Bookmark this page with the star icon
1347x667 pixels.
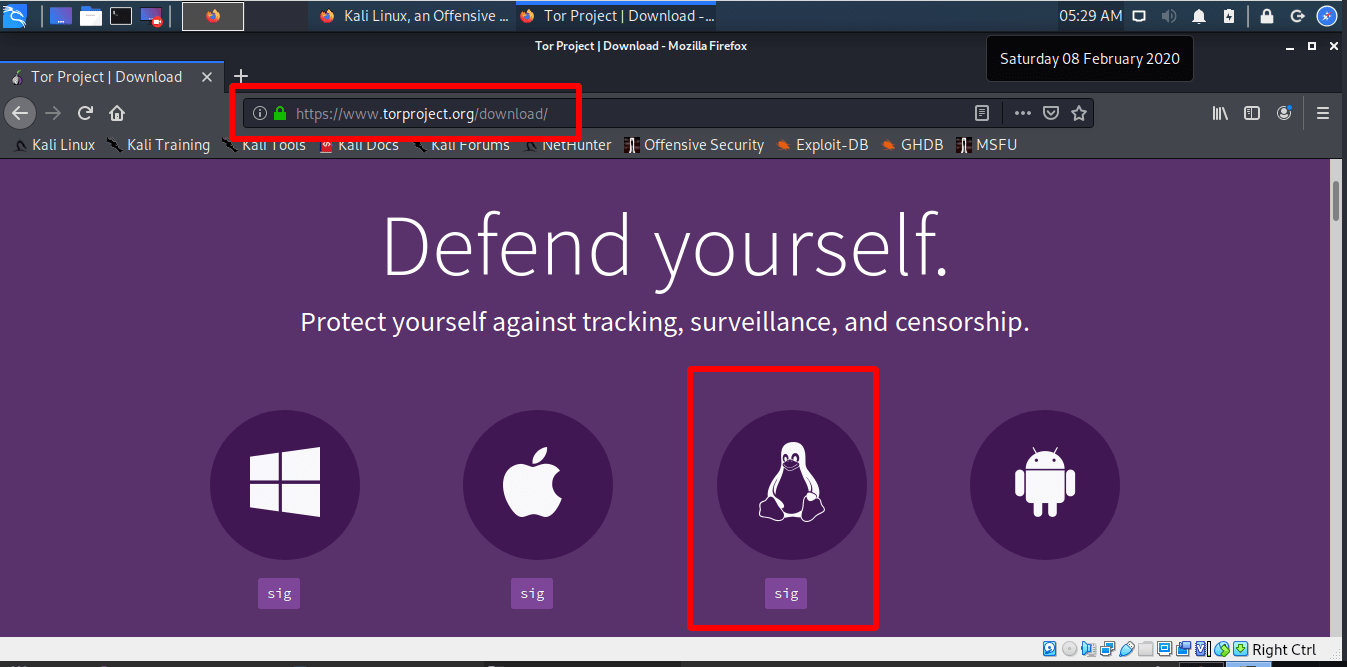coord(1079,113)
